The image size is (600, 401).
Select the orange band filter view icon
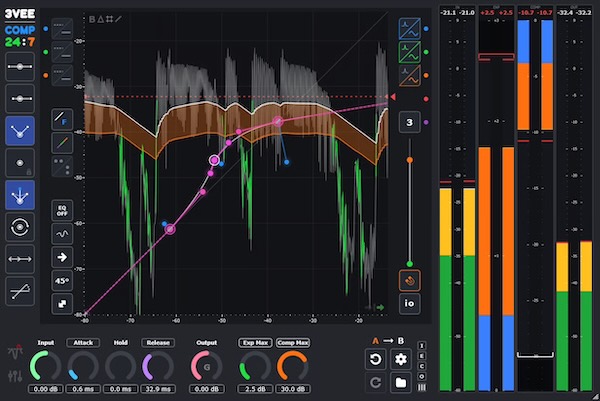tap(409, 76)
